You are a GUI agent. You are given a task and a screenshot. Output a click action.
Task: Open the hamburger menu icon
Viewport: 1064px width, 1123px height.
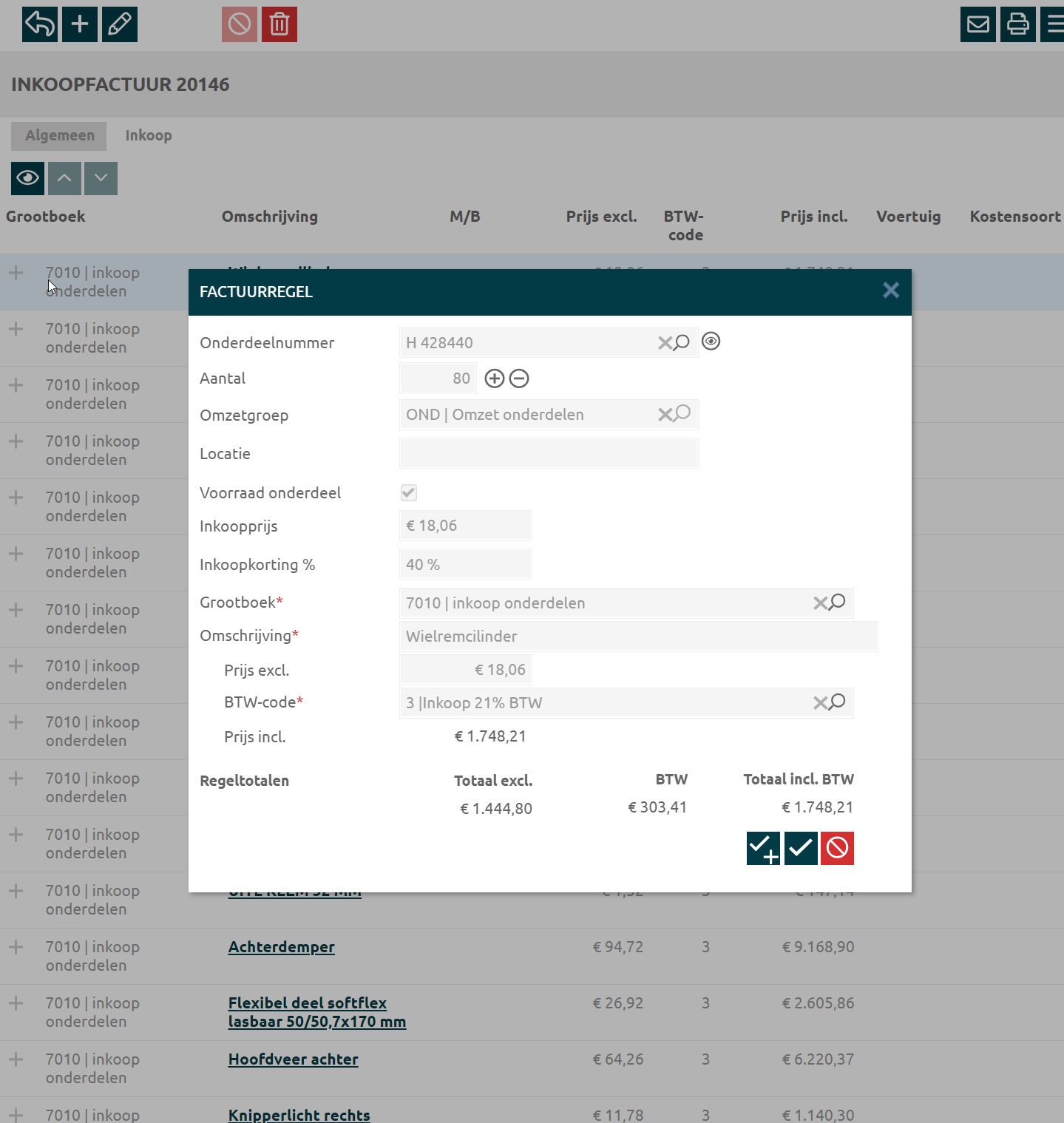pyautogui.click(x=1054, y=24)
